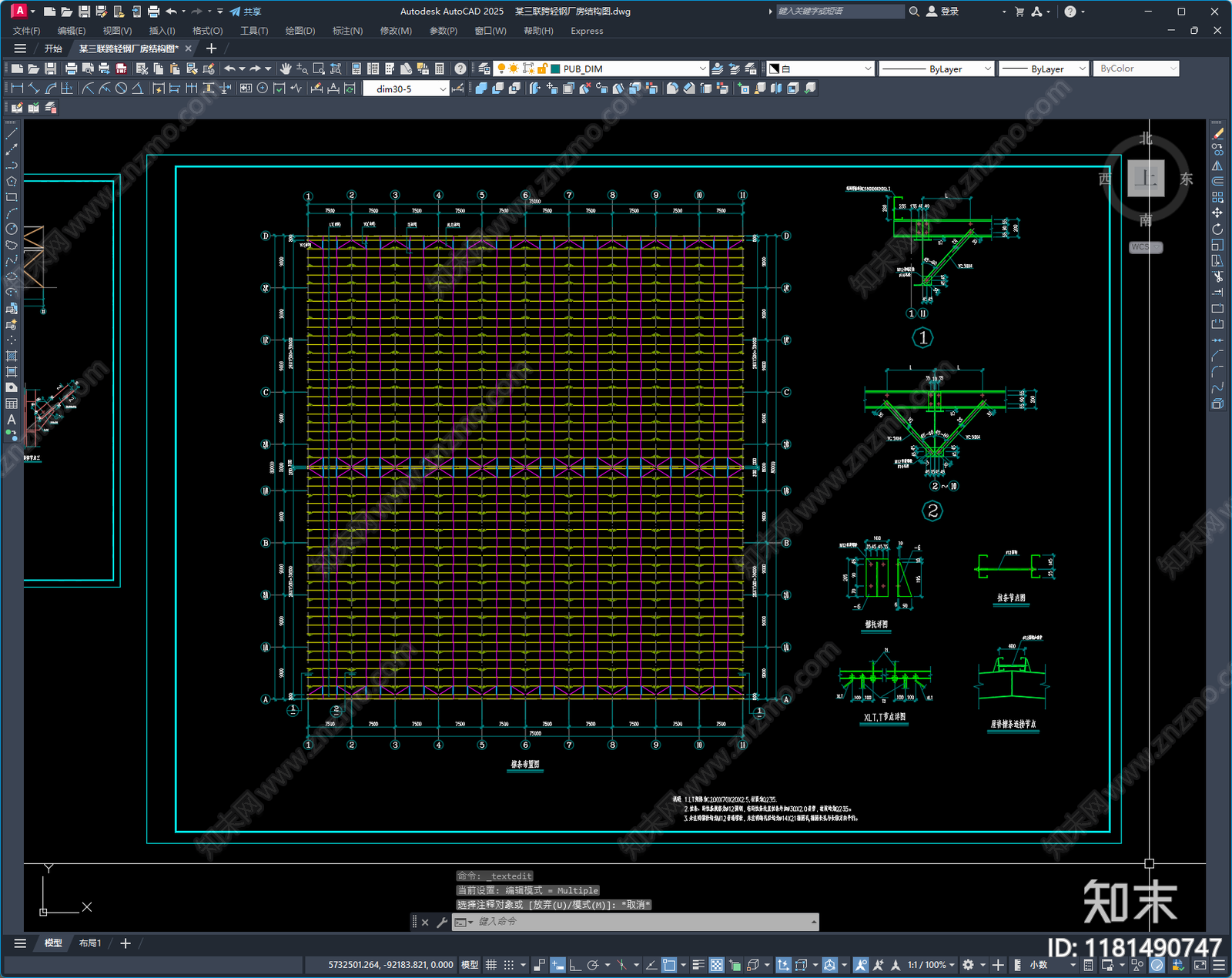
Task: Select the Pan hand tool
Action: tap(286, 69)
